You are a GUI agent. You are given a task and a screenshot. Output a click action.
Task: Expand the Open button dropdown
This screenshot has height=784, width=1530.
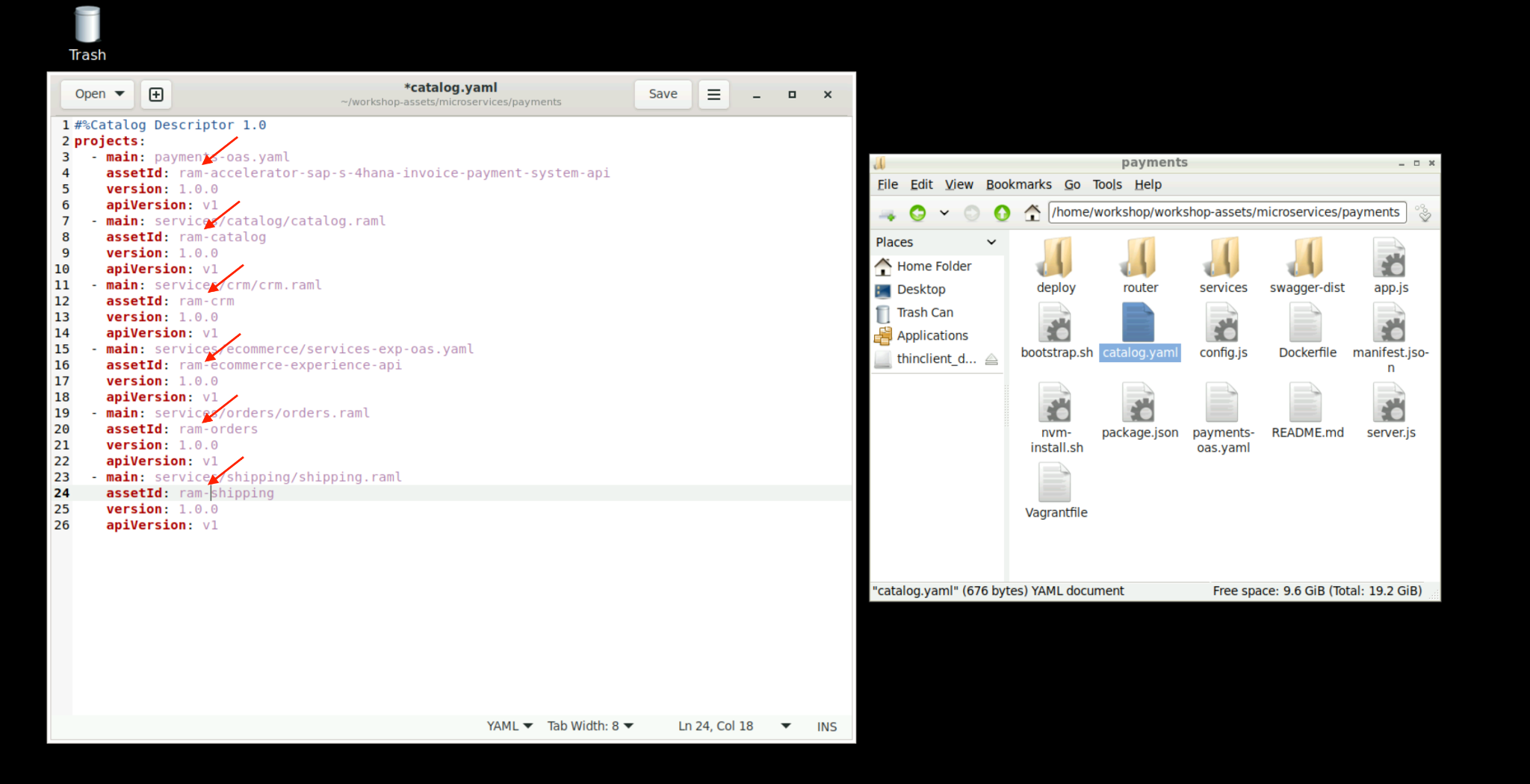pos(120,94)
